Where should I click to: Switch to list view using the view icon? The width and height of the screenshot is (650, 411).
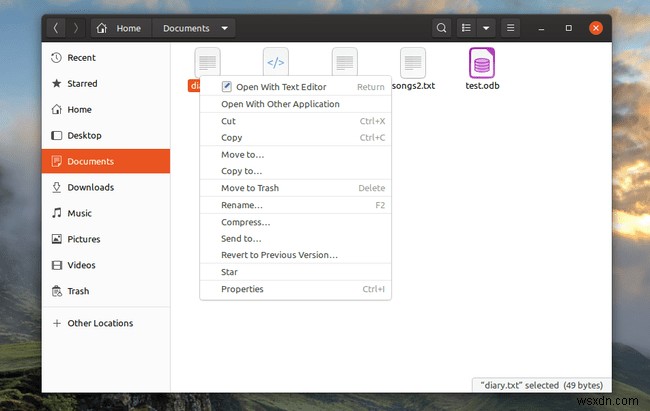click(x=466, y=28)
